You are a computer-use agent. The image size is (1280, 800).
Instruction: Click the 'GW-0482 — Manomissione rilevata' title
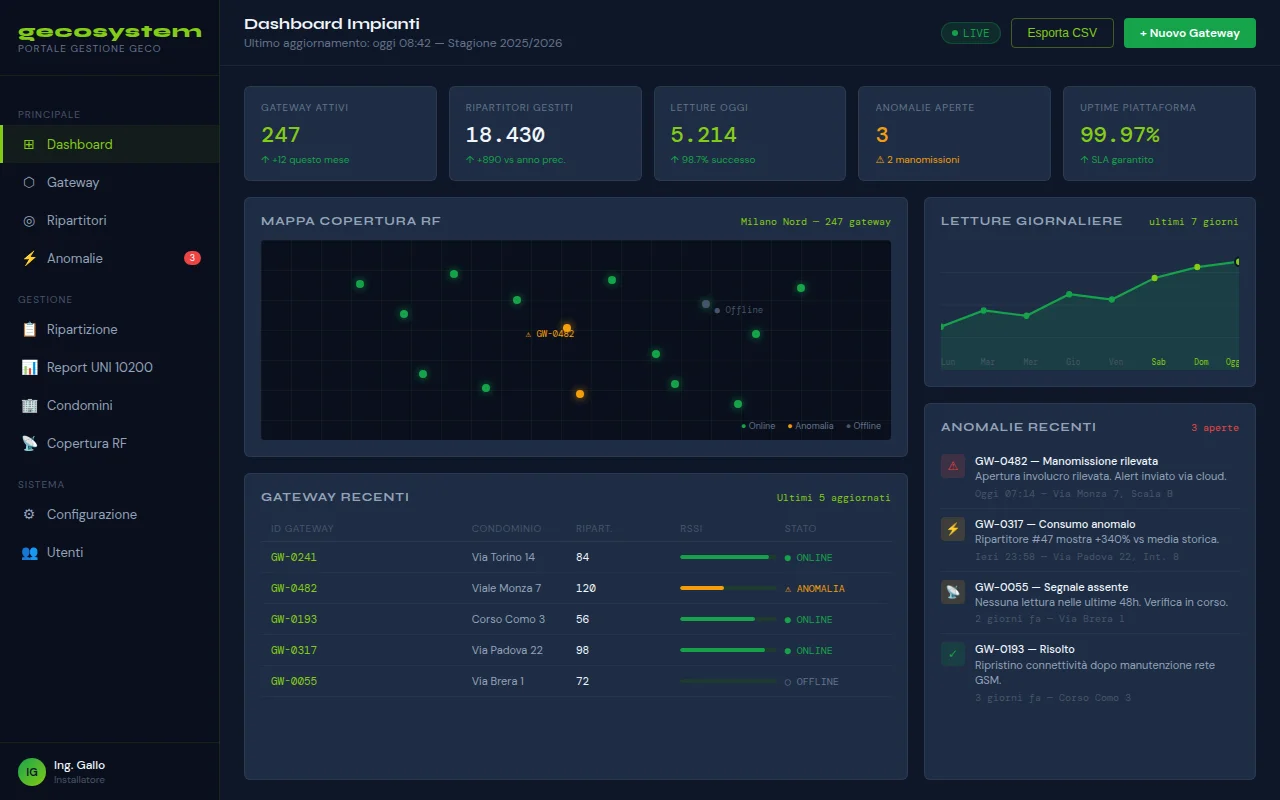(x=1066, y=461)
